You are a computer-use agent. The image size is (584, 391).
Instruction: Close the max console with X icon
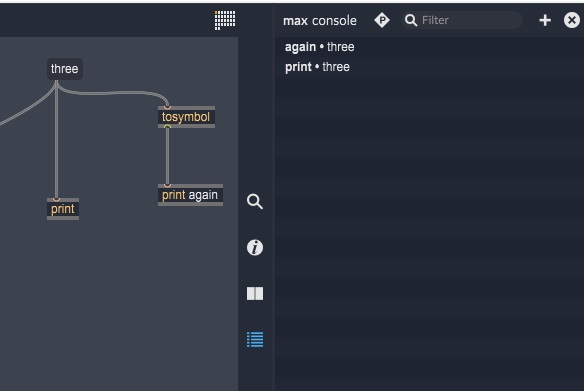(x=572, y=20)
